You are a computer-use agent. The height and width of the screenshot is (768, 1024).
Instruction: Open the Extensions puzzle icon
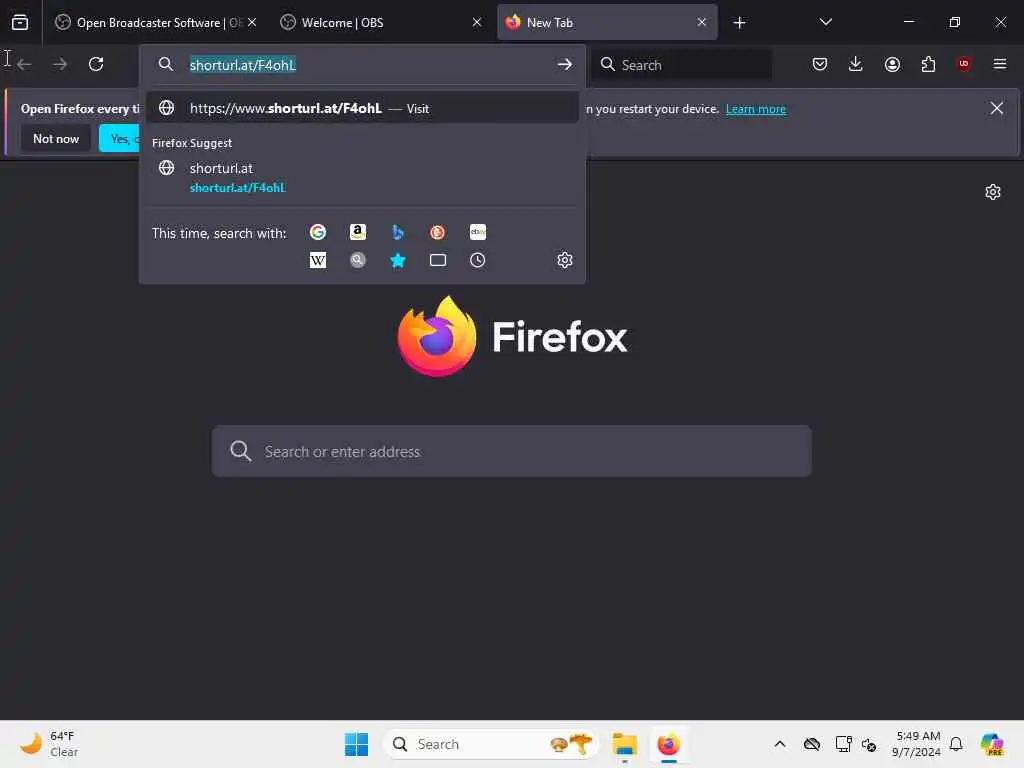(x=928, y=64)
